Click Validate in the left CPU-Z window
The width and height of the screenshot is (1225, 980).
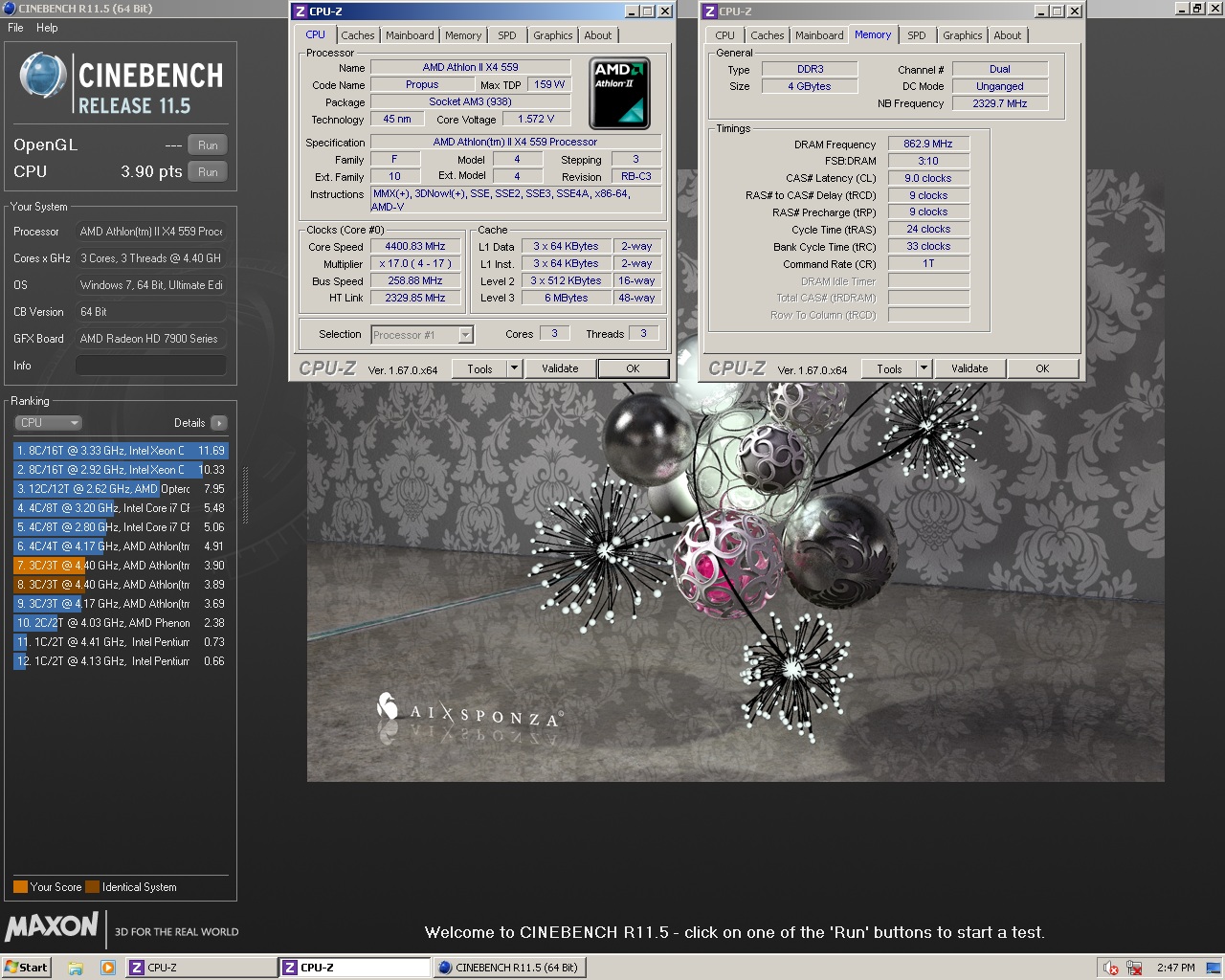[x=560, y=368]
